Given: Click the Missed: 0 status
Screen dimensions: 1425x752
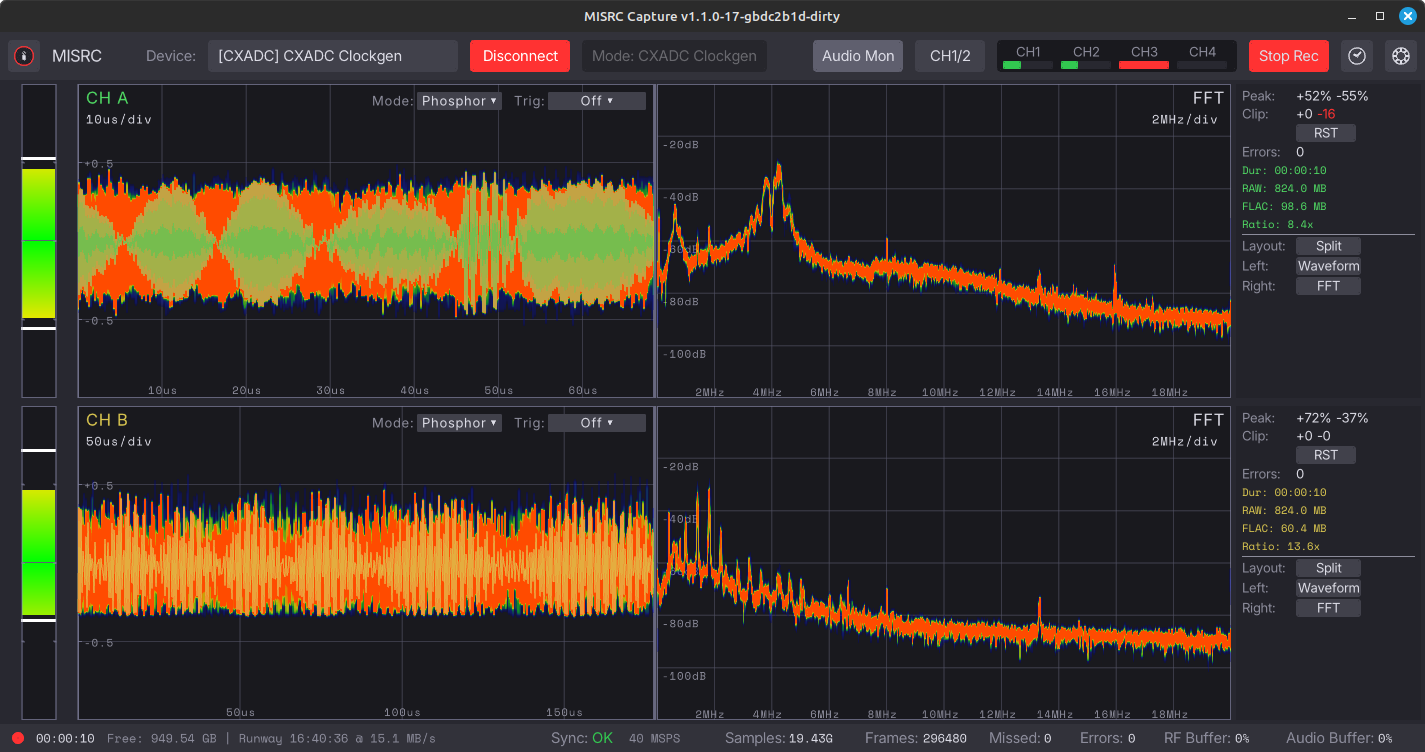Looking at the screenshot, I should (x=1019, y=738).
